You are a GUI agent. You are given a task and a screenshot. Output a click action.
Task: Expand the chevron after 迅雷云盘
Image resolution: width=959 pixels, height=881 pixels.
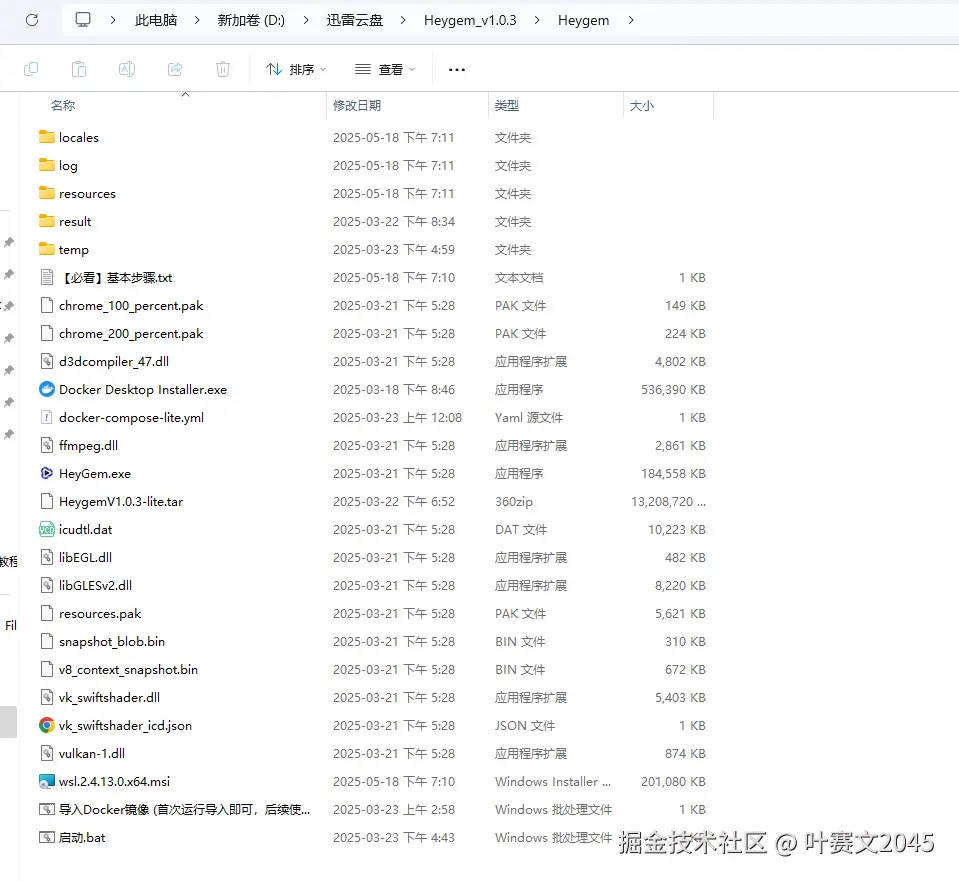pyautogui.click(x=403, y=20)
